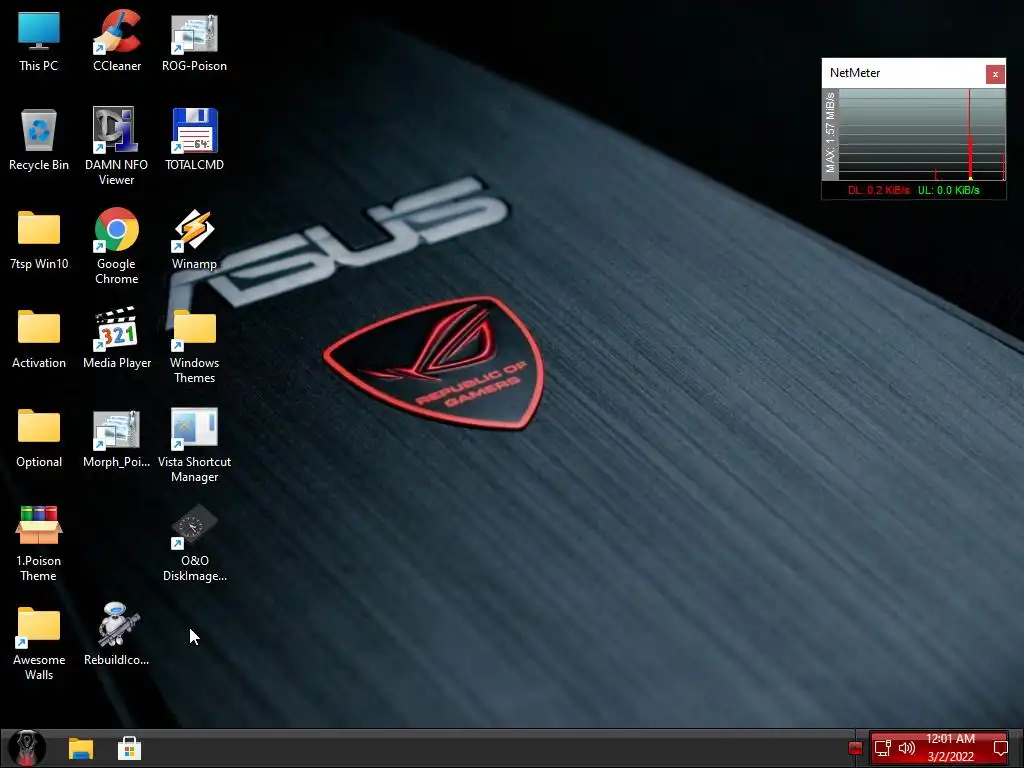This screenshot has height=768, width=1024.
Task: Open the notification center icon
Action: (x=1000, y=748)
